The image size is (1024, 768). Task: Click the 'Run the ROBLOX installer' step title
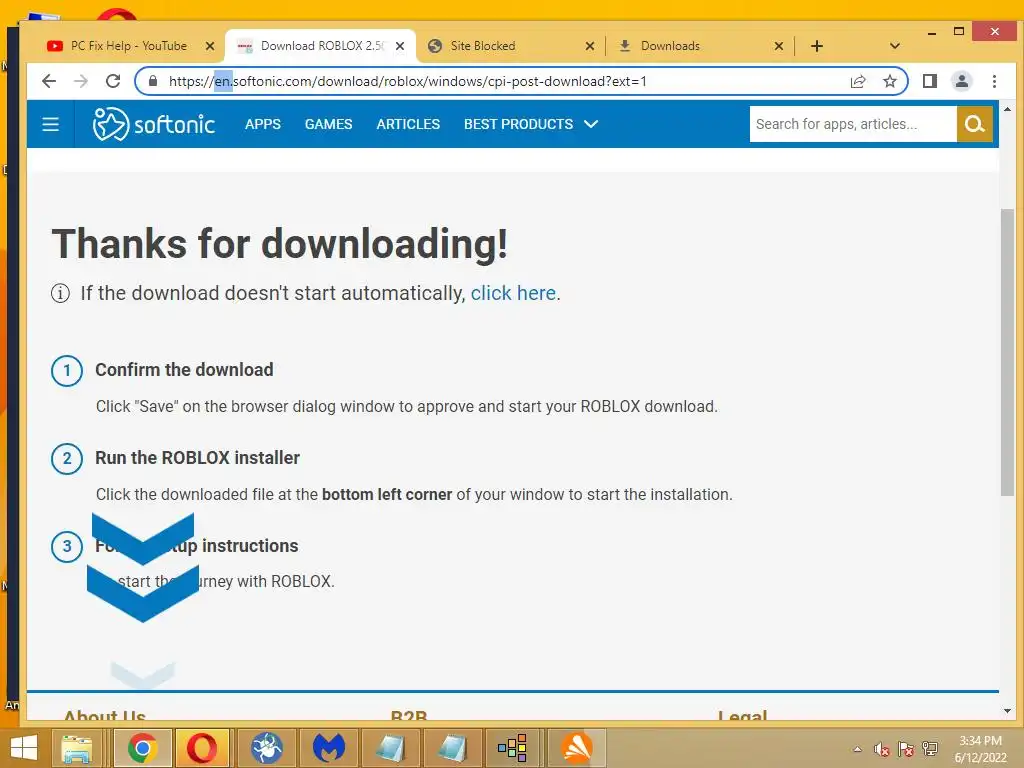point(197,458)
